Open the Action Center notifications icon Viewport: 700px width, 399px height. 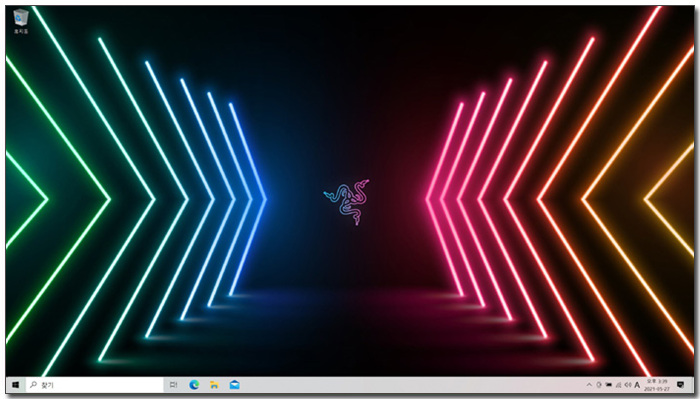click(x=680, y=385)
